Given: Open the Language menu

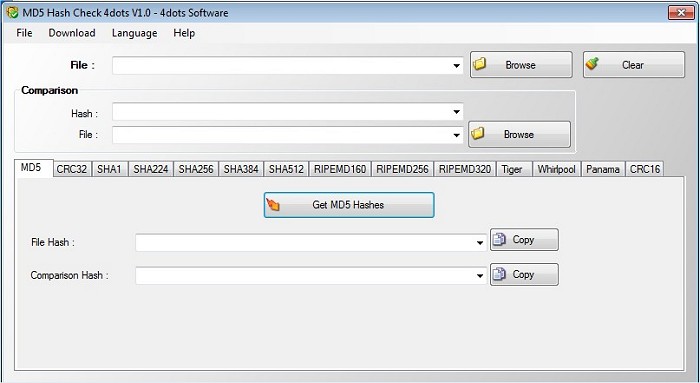Looking at the screenshot, I should 134,33.
